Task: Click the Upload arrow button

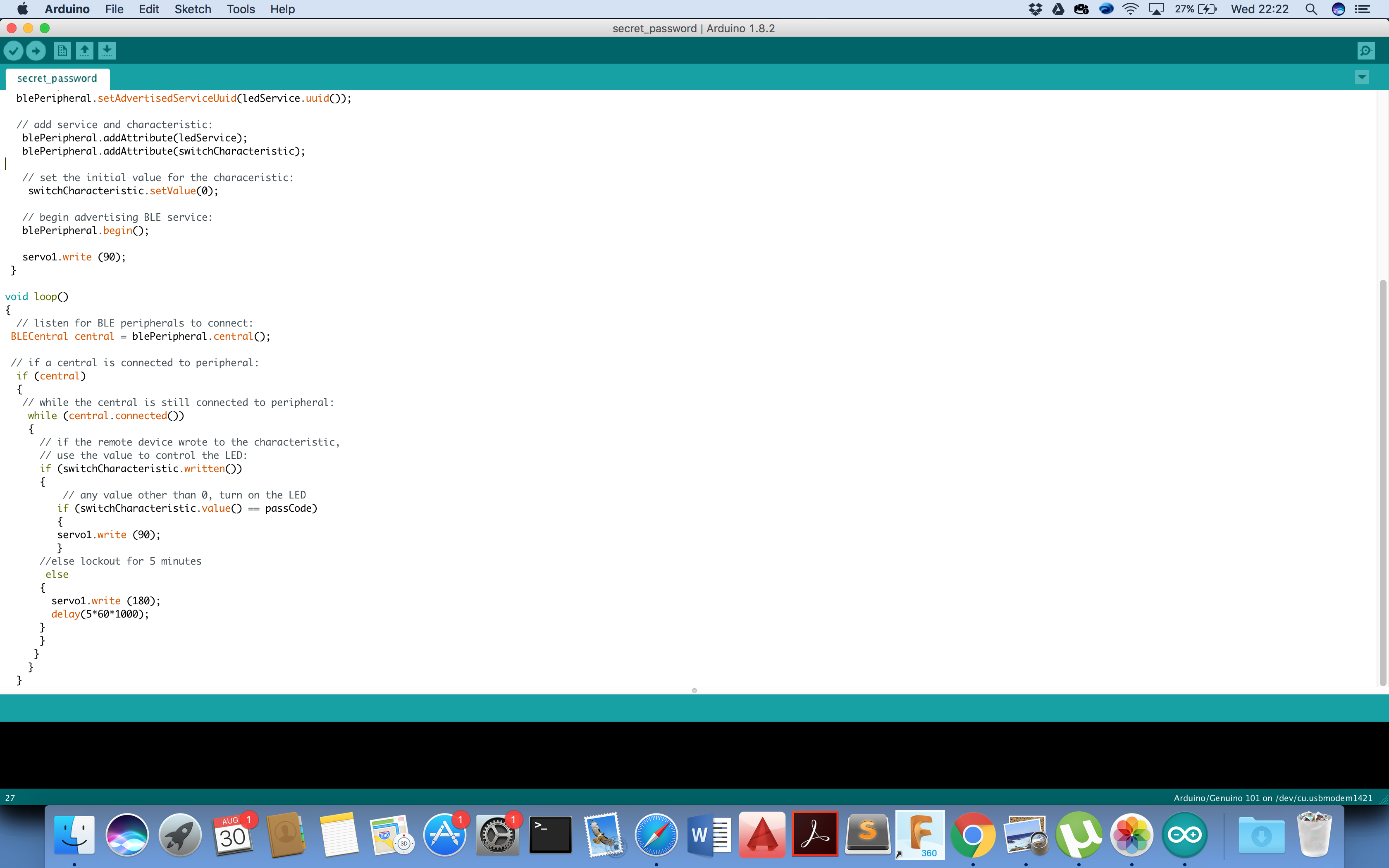Action: pos(36,51)
